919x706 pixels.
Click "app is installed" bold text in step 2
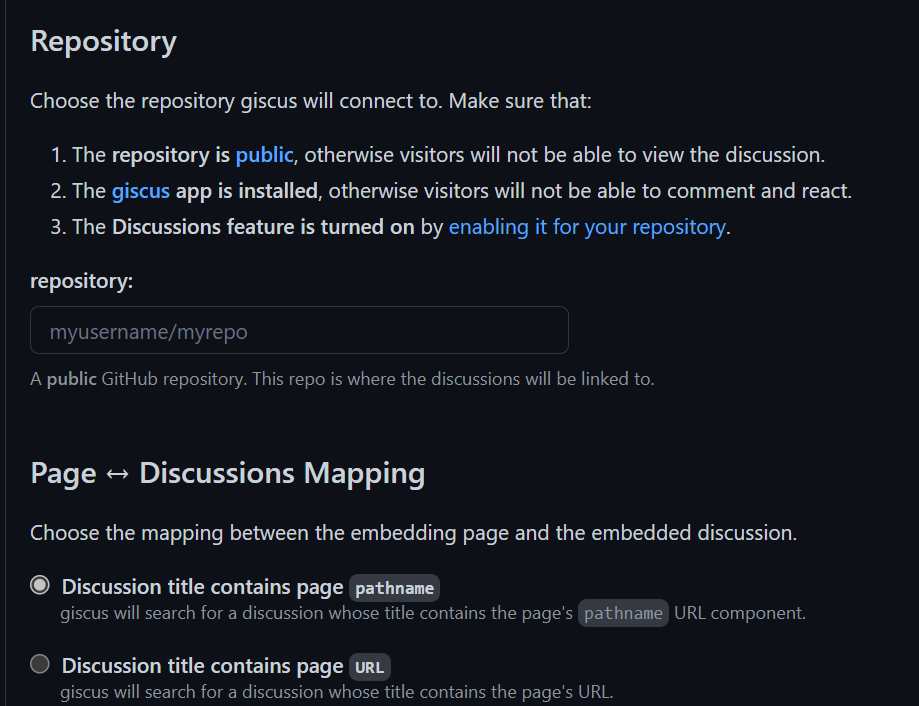(246, 191)
